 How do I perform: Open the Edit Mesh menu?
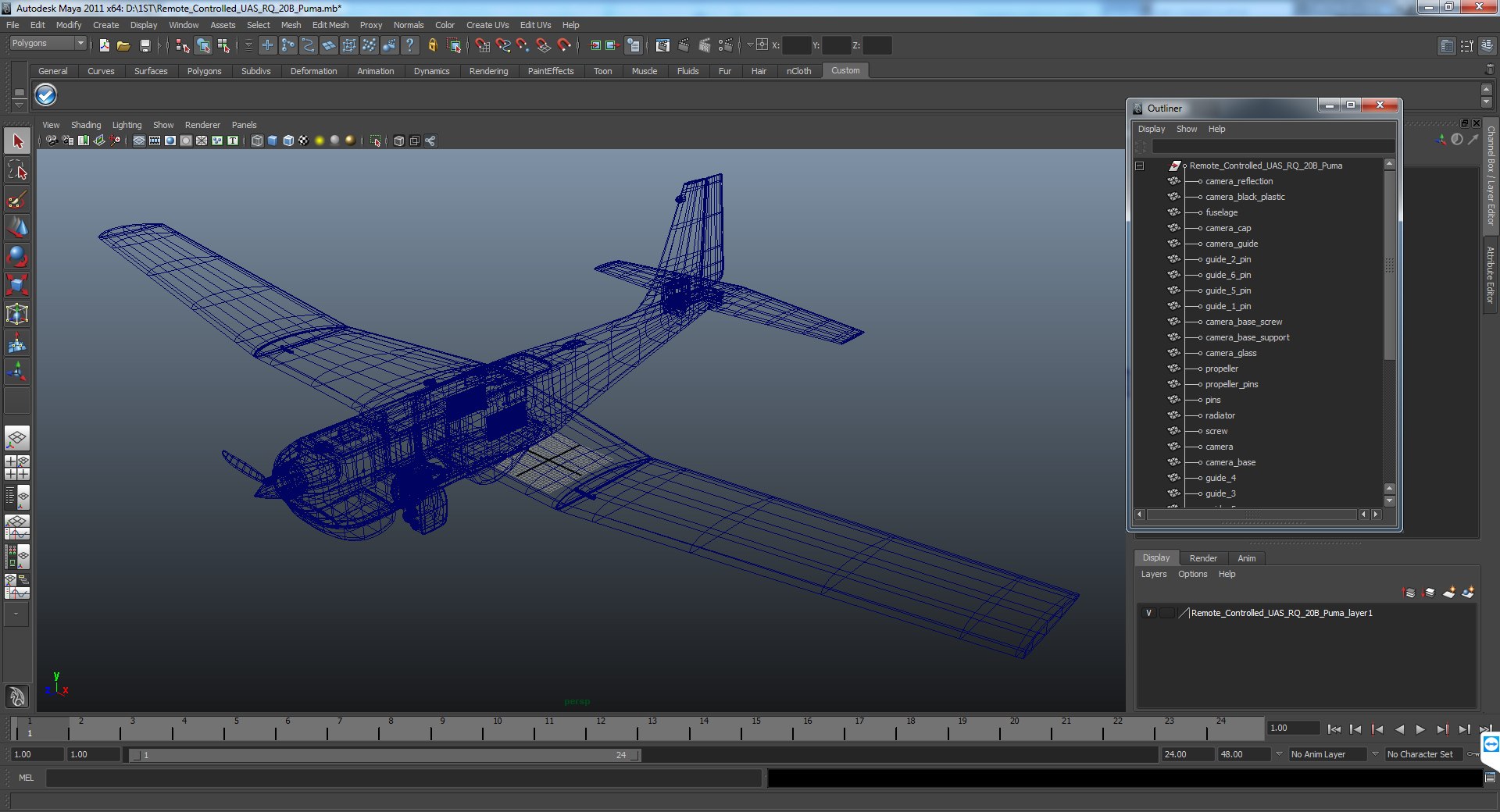[x=330, y=25]
